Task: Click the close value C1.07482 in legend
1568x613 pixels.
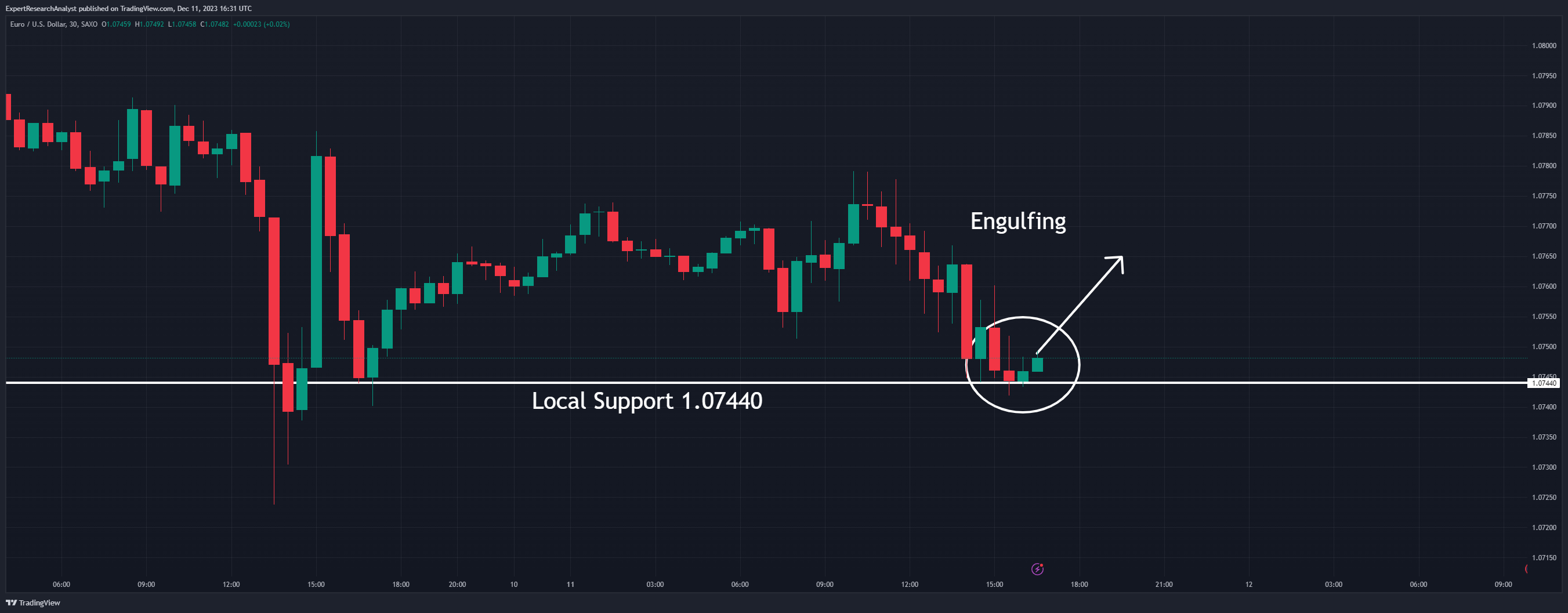Action: pyautogui.click(x=214, y=24)
